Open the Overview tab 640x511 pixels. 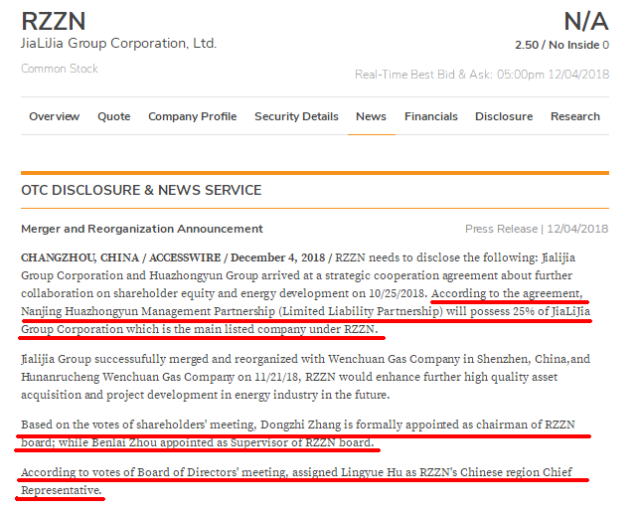(x=54, y=116)
